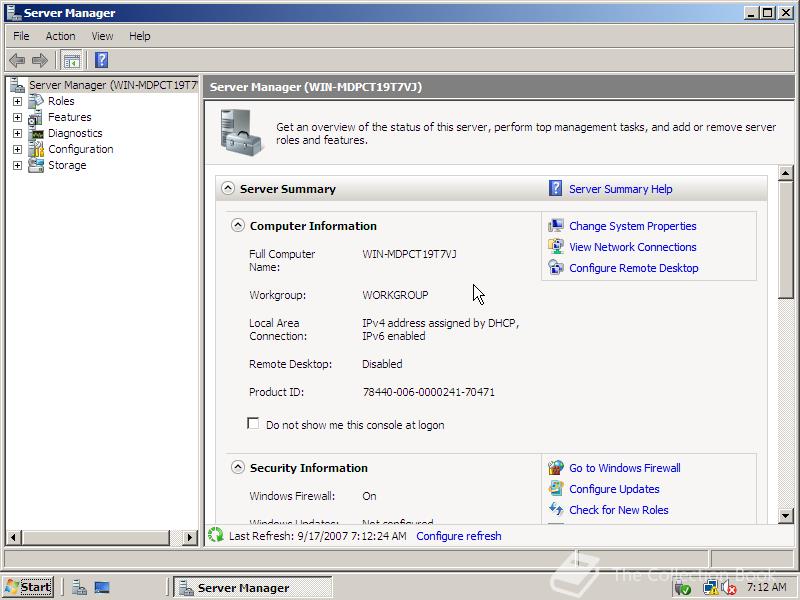Click the muted volume tray icon
The height and width of the screenshot is (600, 800).
[729, 588]
